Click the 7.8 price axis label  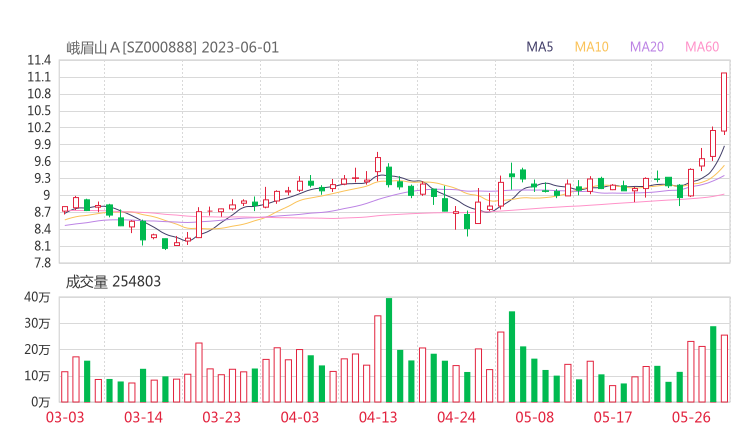pos(42,263)
